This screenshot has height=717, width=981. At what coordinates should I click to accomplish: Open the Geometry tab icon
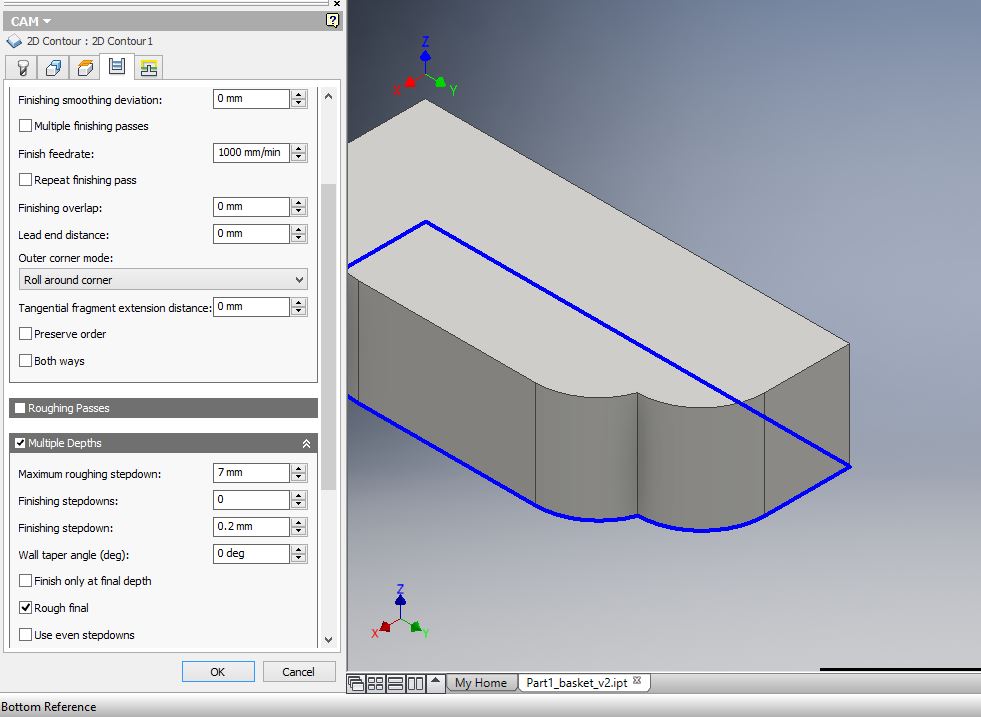tap(53, 67)
